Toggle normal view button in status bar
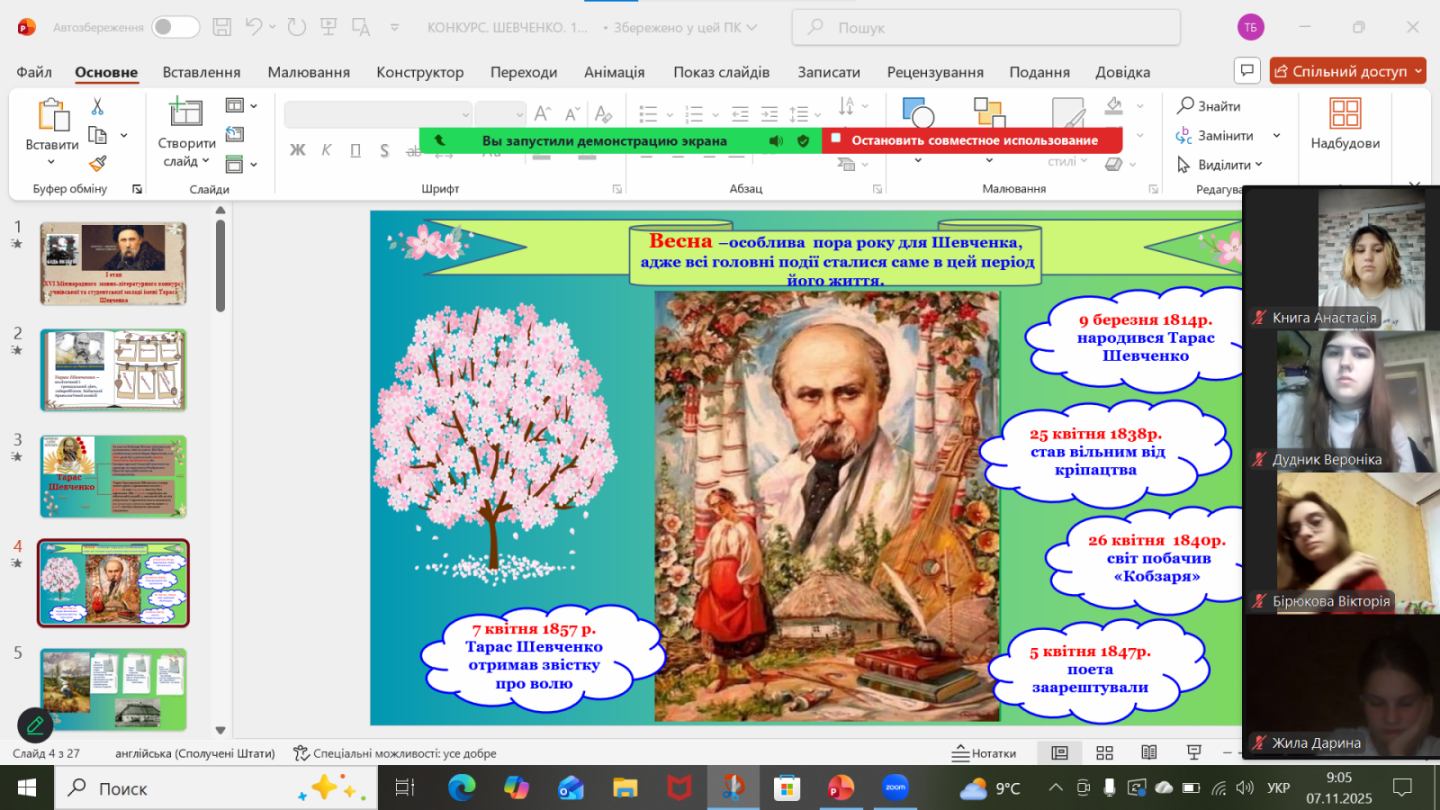 [x=1059, y=753]
